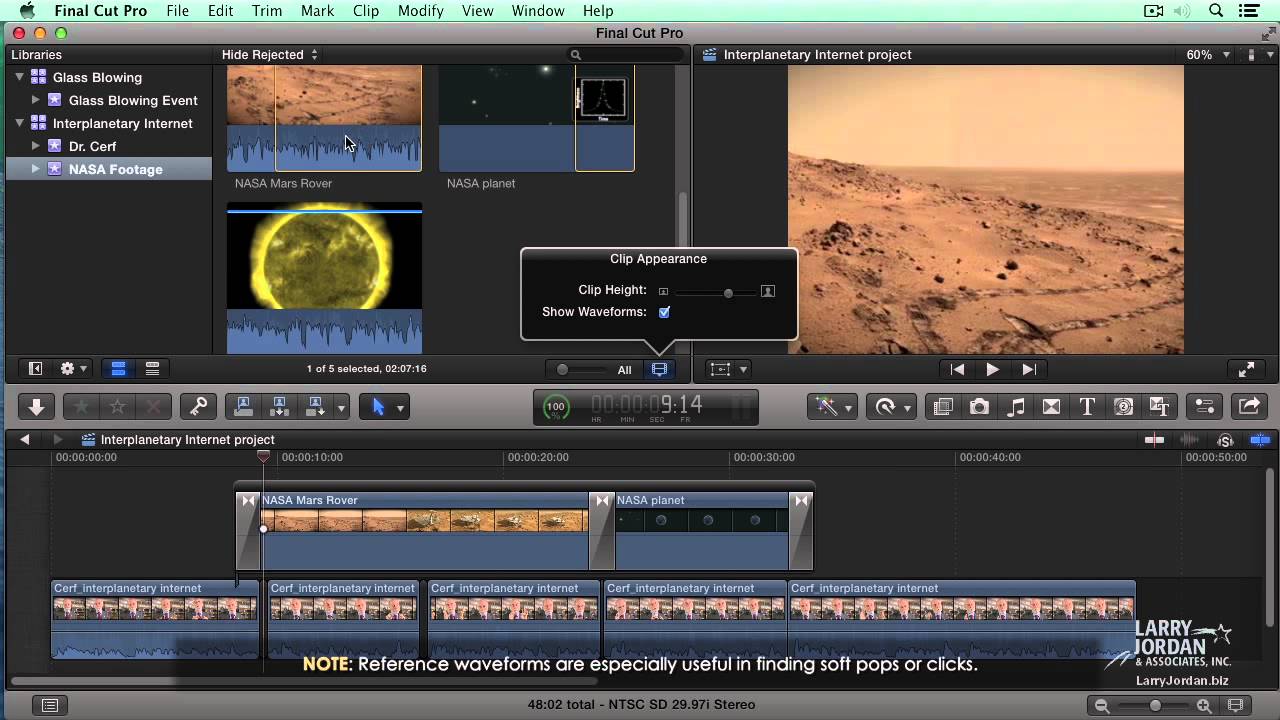
Task: Expand the NASA Footage event
Action: tap(36, 169)
